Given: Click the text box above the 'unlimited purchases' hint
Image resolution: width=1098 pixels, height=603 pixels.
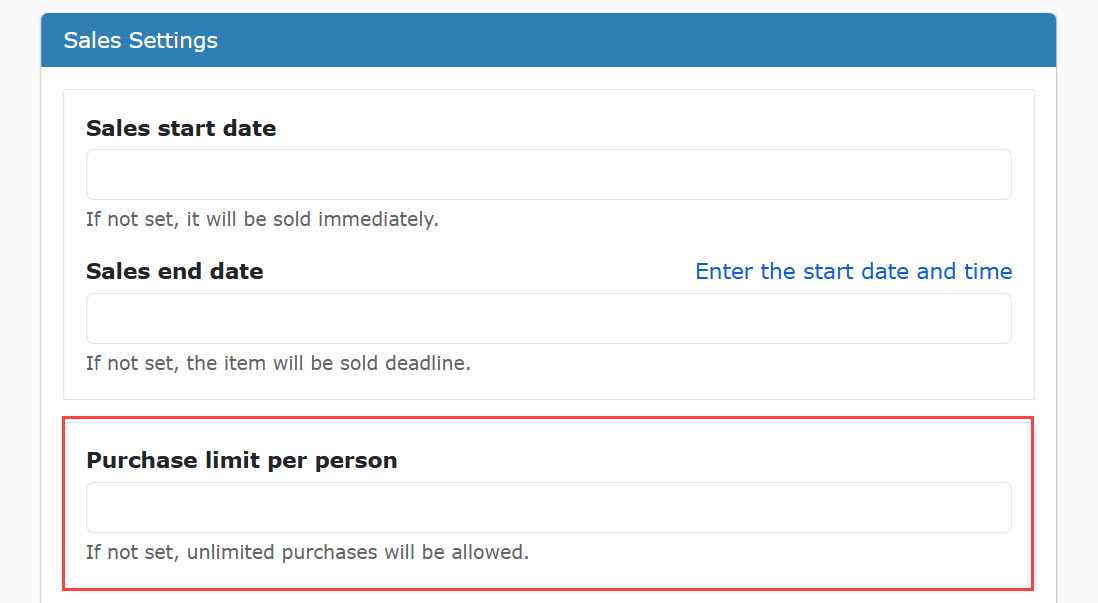Looking at the screenshot, I should (x=548, y=507).
